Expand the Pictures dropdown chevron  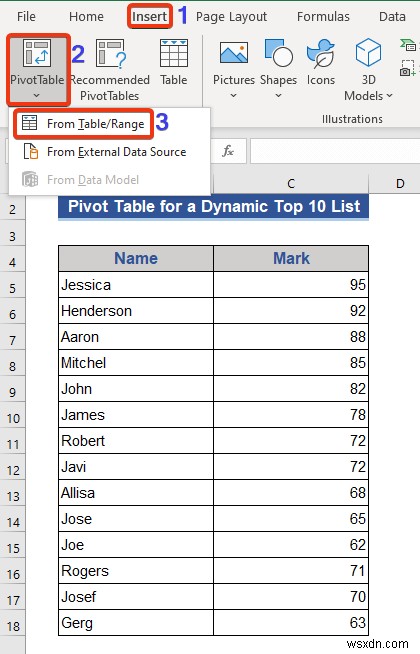[x=234, y=96]
